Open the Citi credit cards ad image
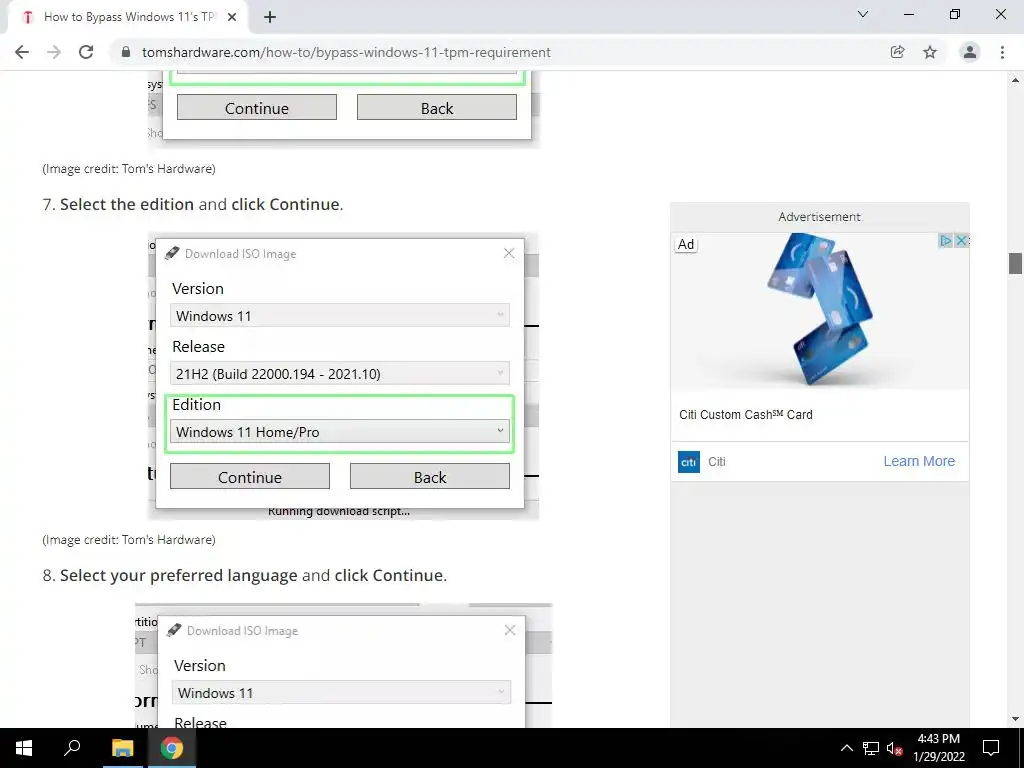The height and width of the screenshot is (768, 1024). coord(820,311)
